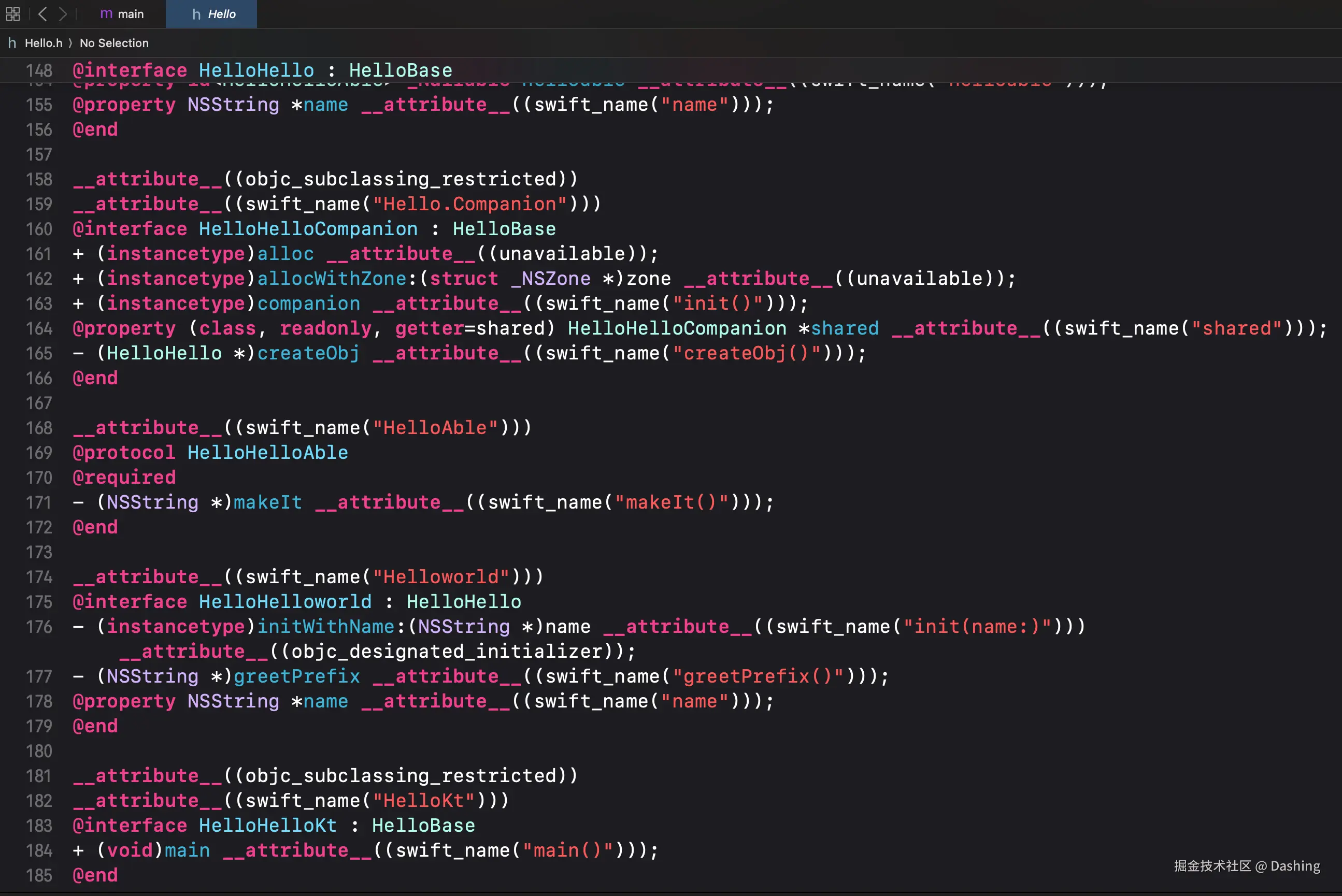Click line number 175 in the gutter
This screenshot has height=896, width=1342.
pos(39,602)
